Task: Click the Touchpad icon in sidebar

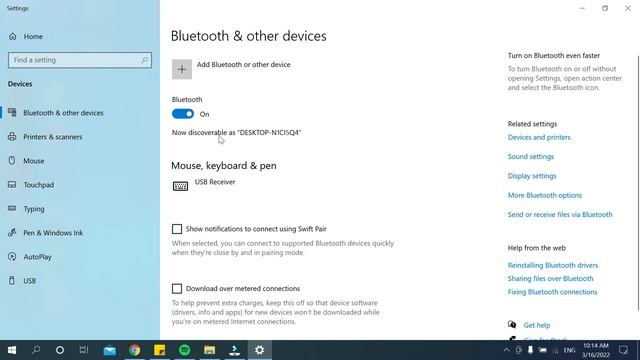Action: [x=12, y=184]
